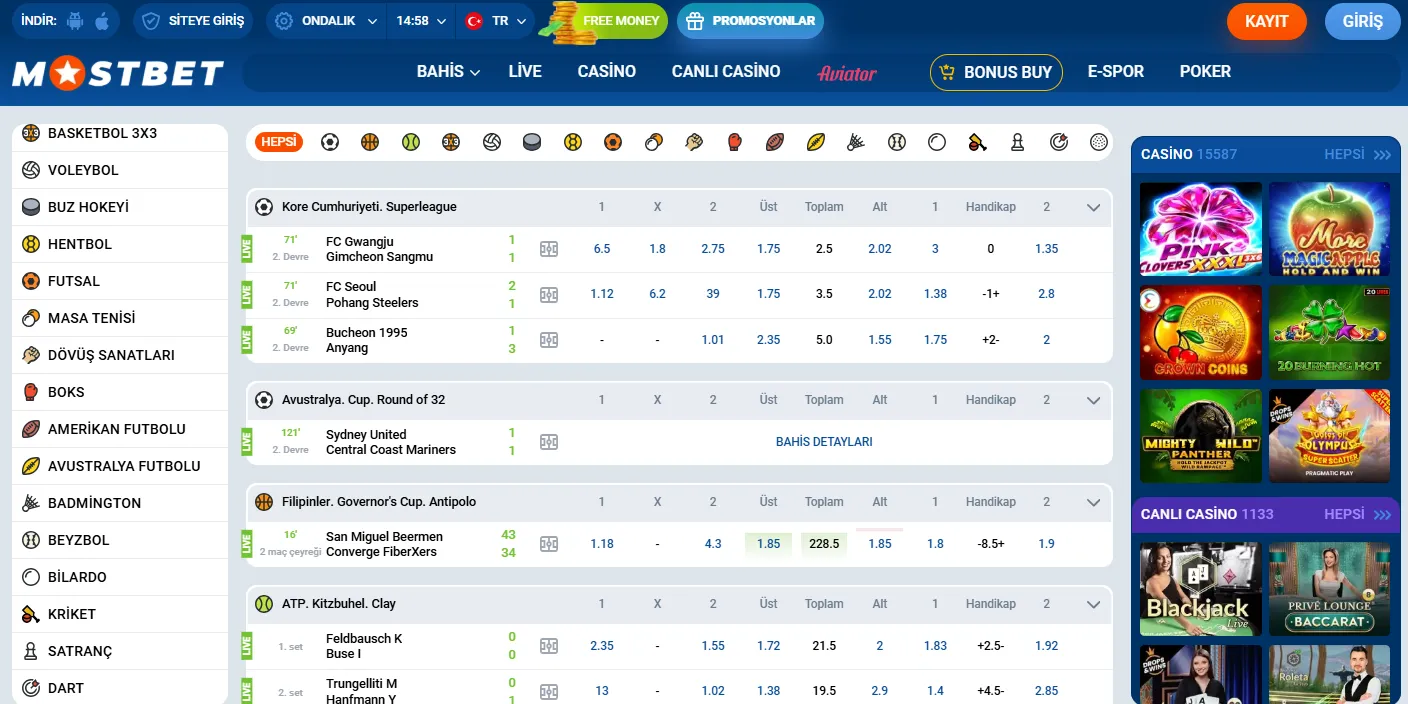Select the American football filter icon
The height and width of the screenshot is (704, 1408).
click(775, 142)
